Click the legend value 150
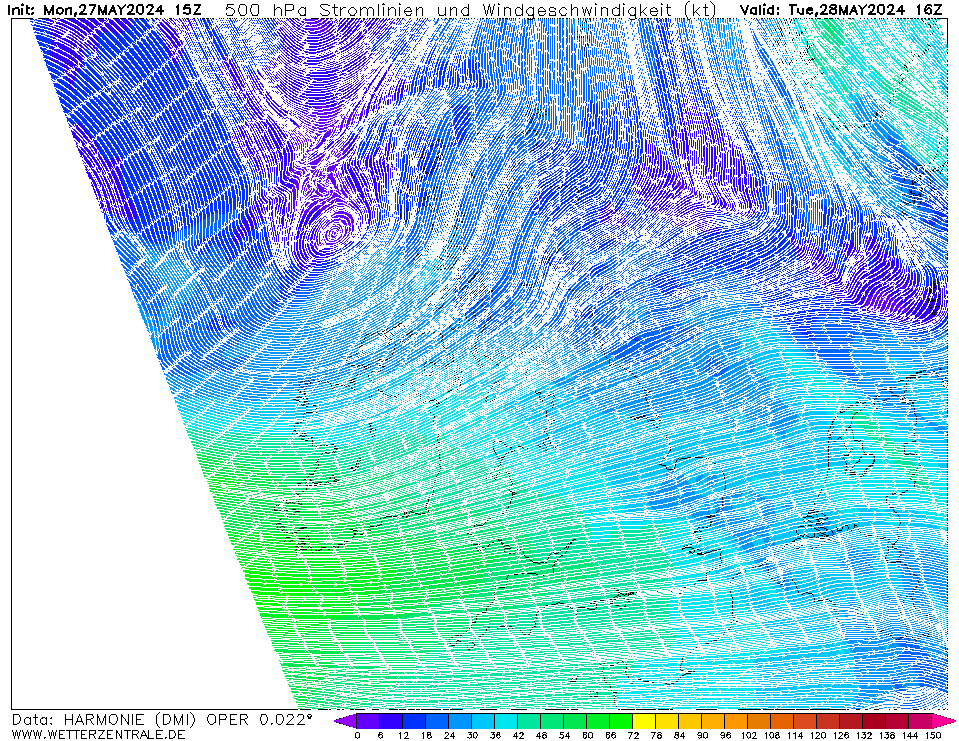Image resolution: width=959 pixels, height=741 pixels. coord(932,735)
